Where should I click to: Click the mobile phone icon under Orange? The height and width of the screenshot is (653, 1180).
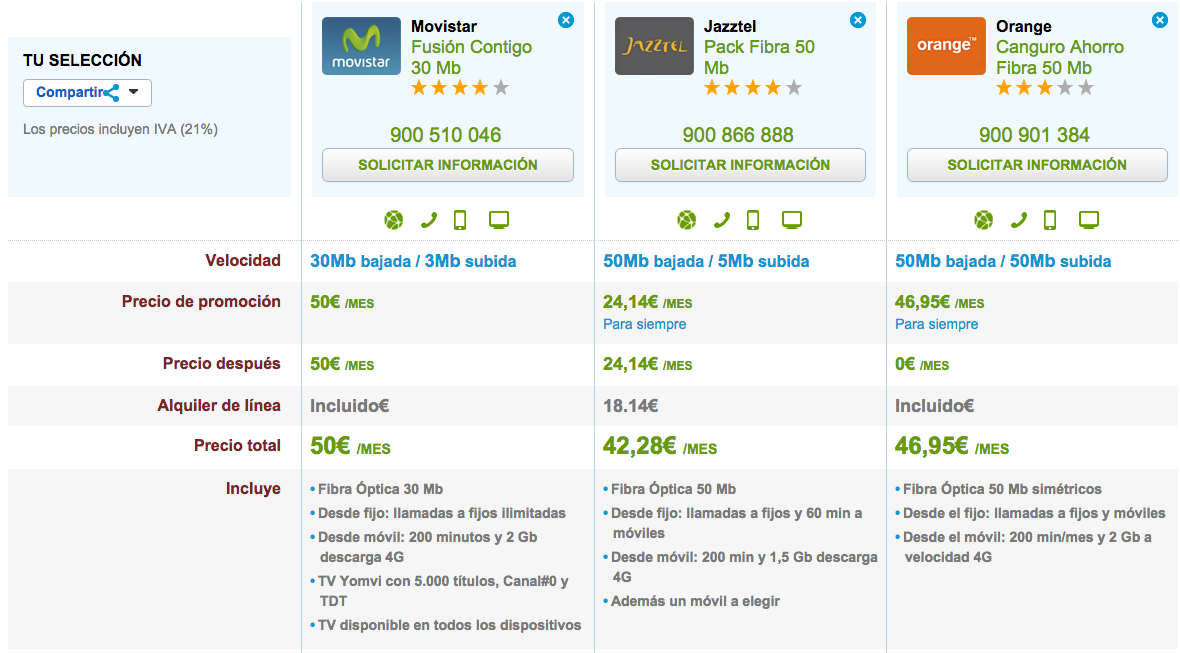(1050, 220)
